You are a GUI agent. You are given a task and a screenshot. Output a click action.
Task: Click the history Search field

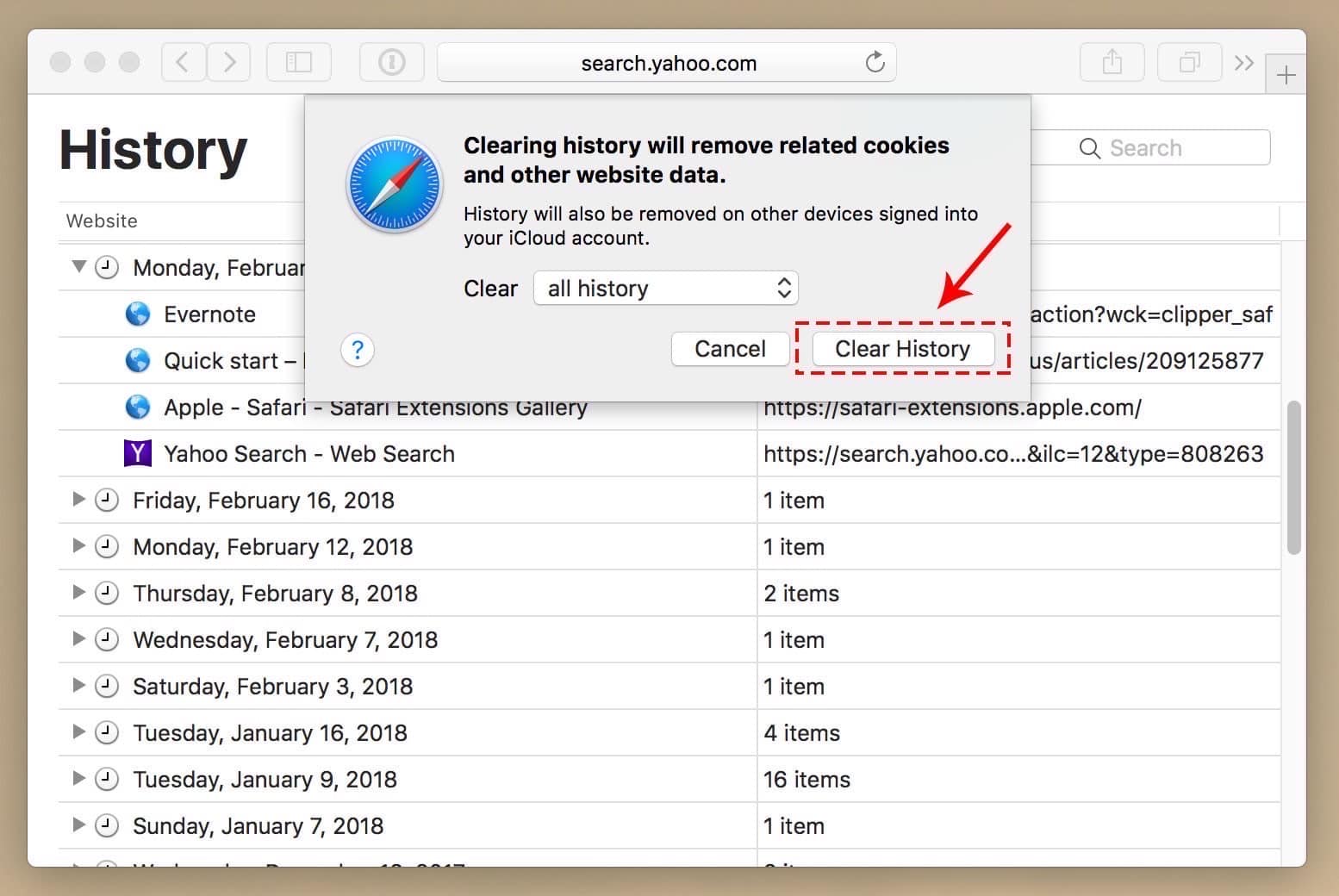tap(1150, 148)
